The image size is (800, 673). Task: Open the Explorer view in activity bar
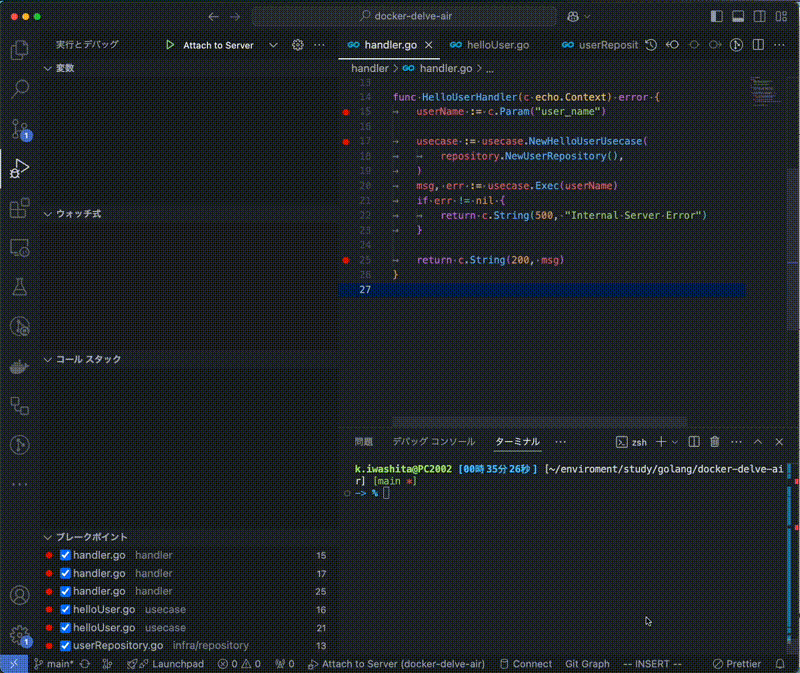click(20, 50)
